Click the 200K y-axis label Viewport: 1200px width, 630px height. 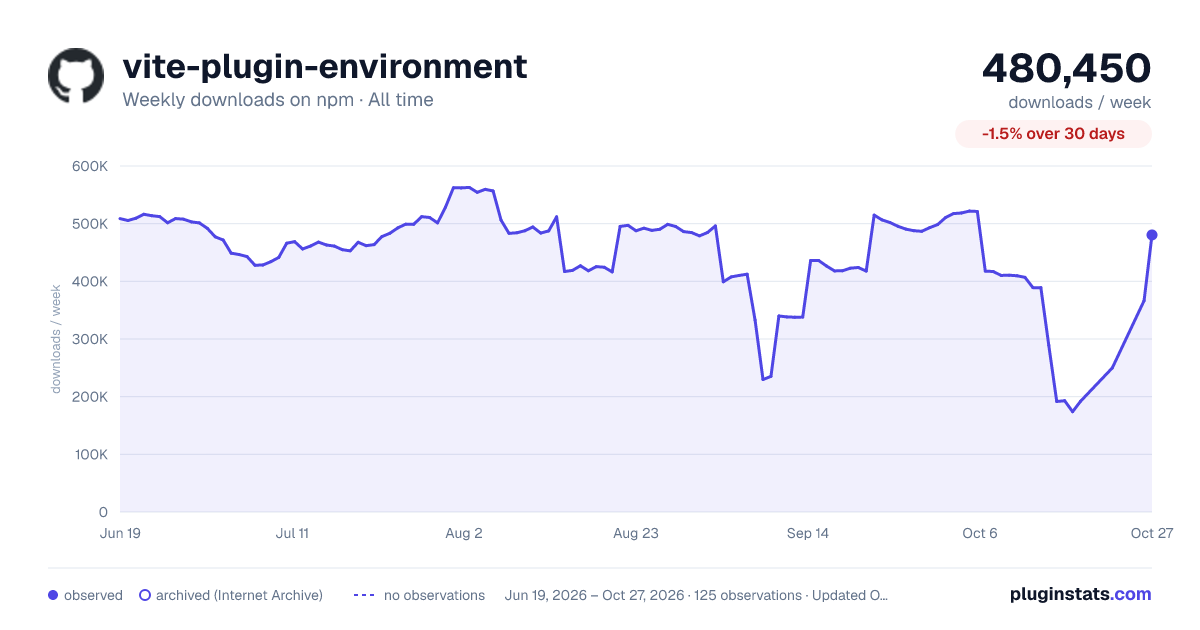pyautogui.click(x=90, y=397)
